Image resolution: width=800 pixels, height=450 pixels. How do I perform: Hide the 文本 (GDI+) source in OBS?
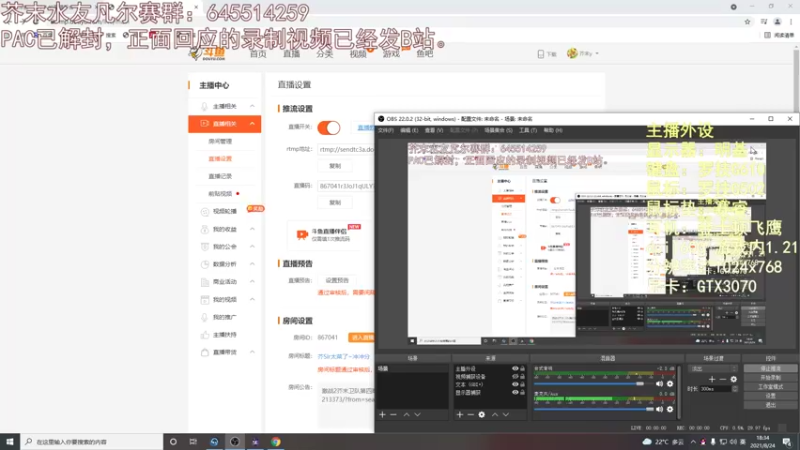point(515,384)
